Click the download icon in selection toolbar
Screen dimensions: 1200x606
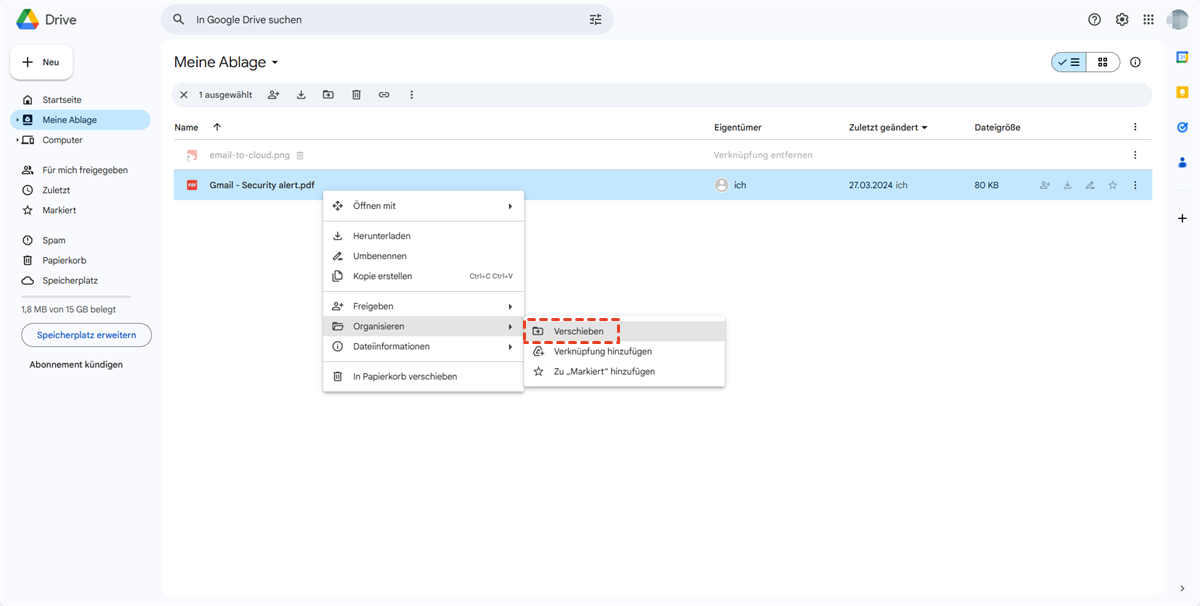(301, 95)
